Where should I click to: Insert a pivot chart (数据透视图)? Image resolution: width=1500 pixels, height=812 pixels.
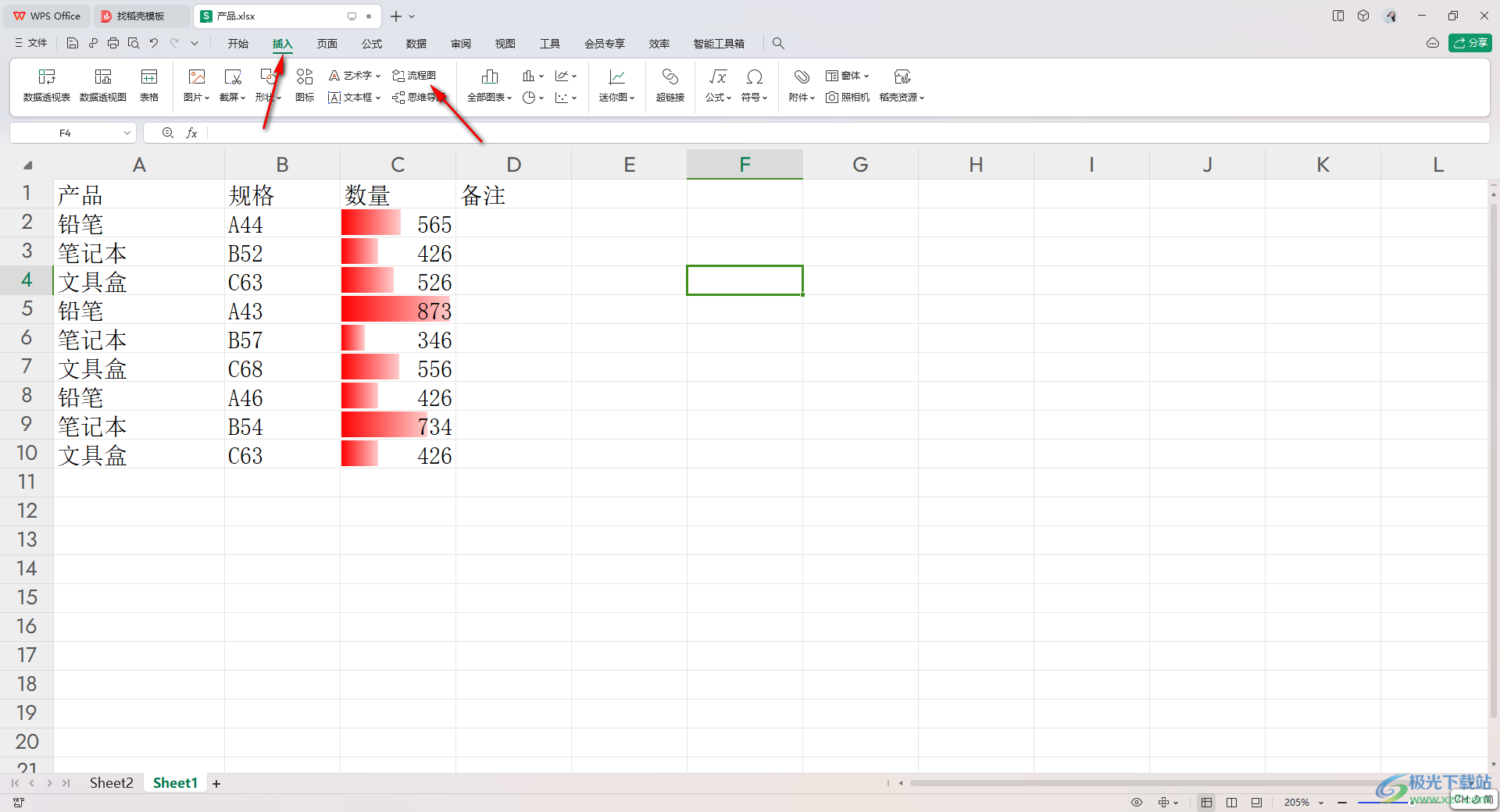pyautogui.click(x=103, y=85)
